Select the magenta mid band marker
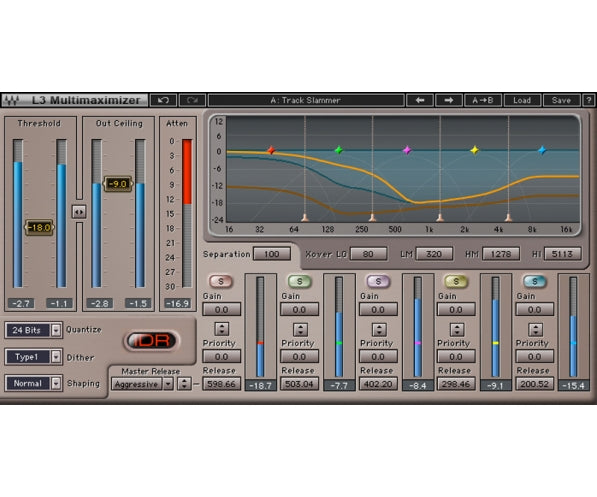Viewport: 597px width, 497px height. 407,150
